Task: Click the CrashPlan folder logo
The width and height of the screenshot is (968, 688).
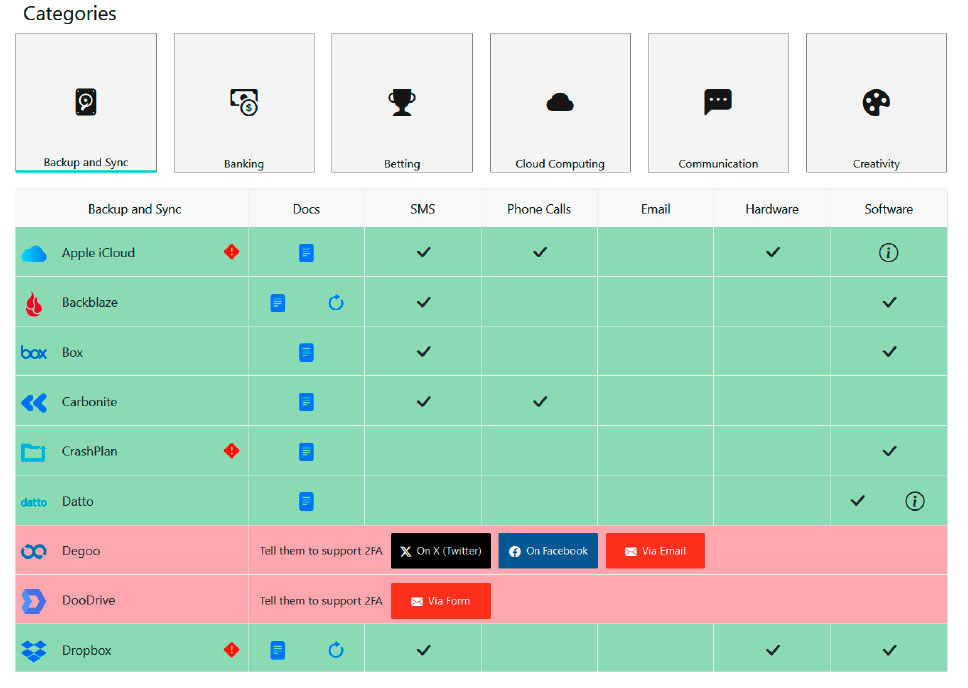Action: 33,453
